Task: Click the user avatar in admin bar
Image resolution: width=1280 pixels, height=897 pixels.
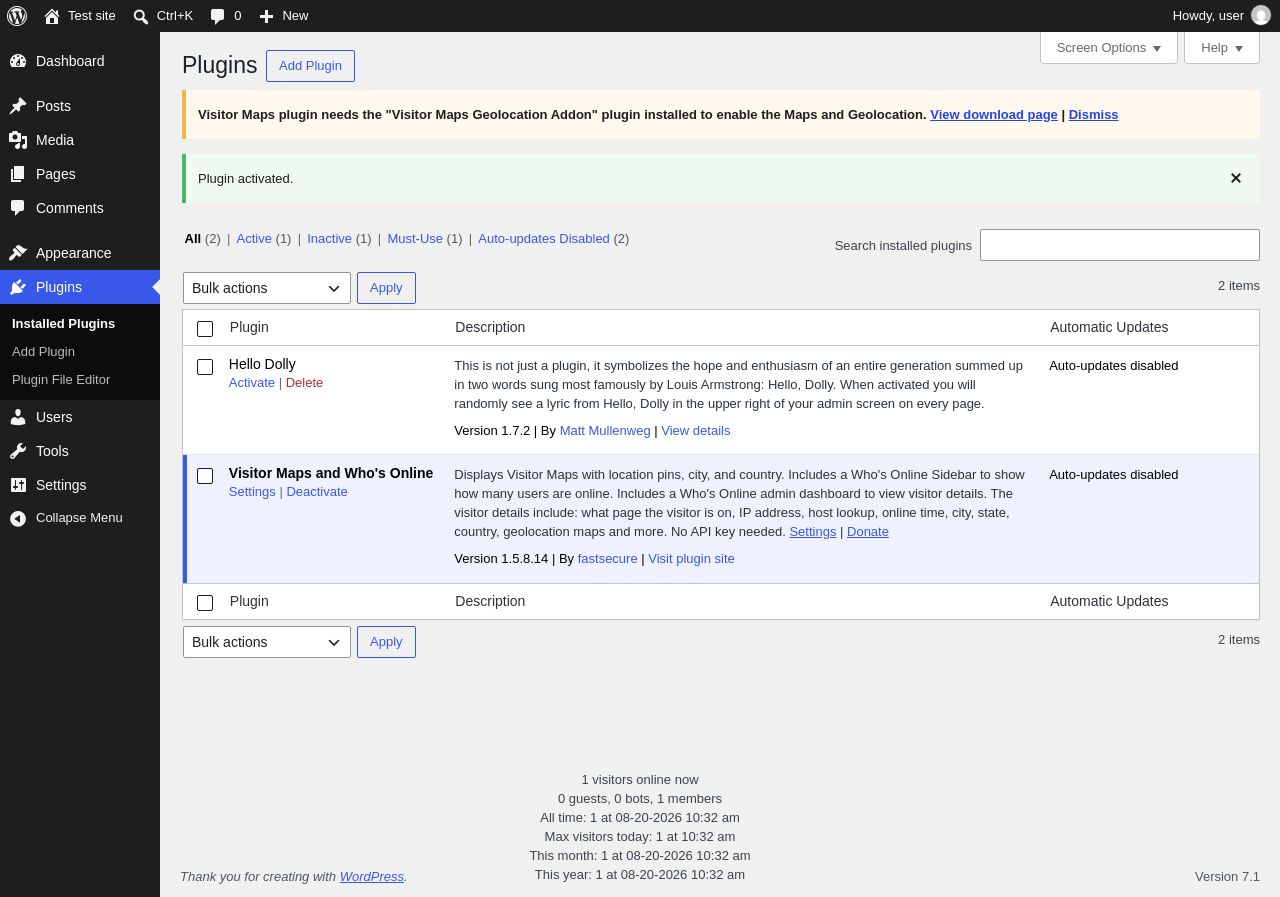Action: 1261,16
